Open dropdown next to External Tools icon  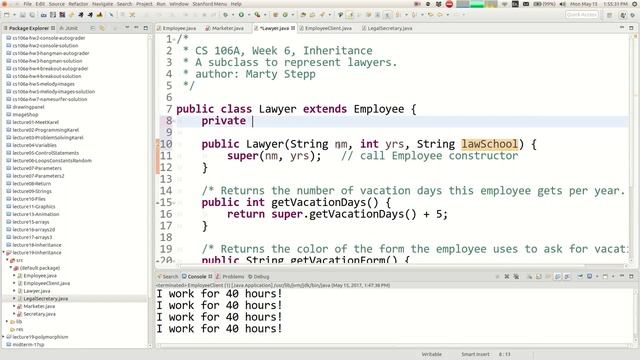[265, 15]
